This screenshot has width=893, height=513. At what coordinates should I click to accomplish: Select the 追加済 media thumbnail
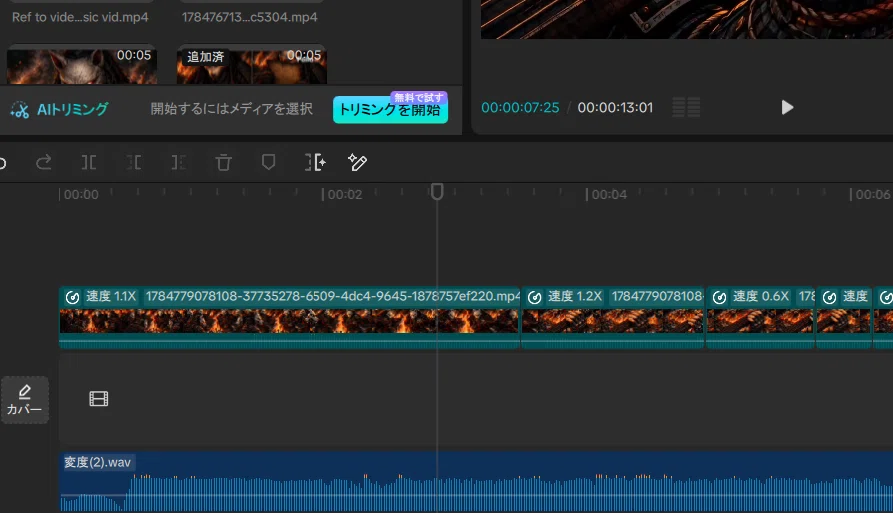[x=252, y=64]
